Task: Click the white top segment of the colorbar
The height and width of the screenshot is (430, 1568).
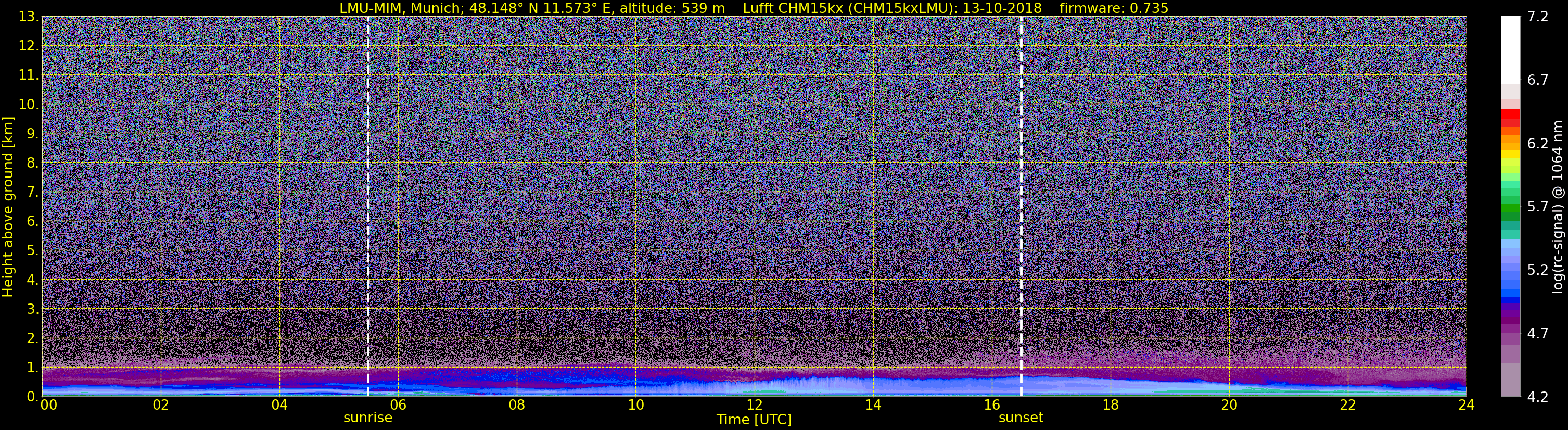Action: click(x=1510, y=50)
